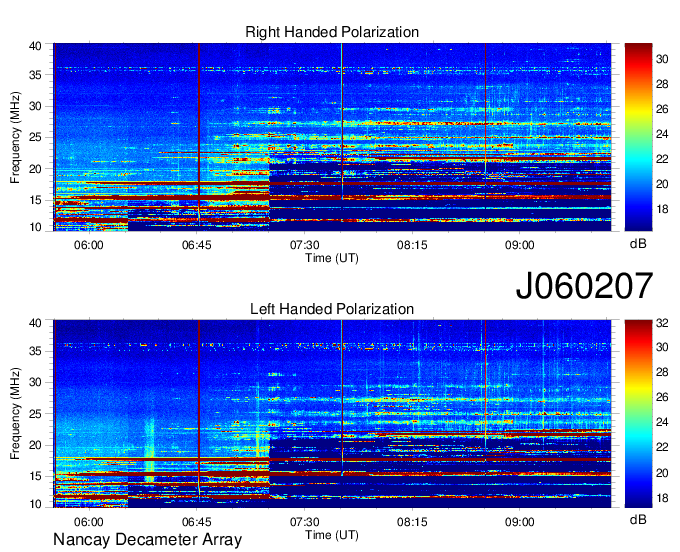Click the Left Handed Polarization spectrogram
This screenshot has height=552, width=680.
pyautogui.click(x=332, y=414)
